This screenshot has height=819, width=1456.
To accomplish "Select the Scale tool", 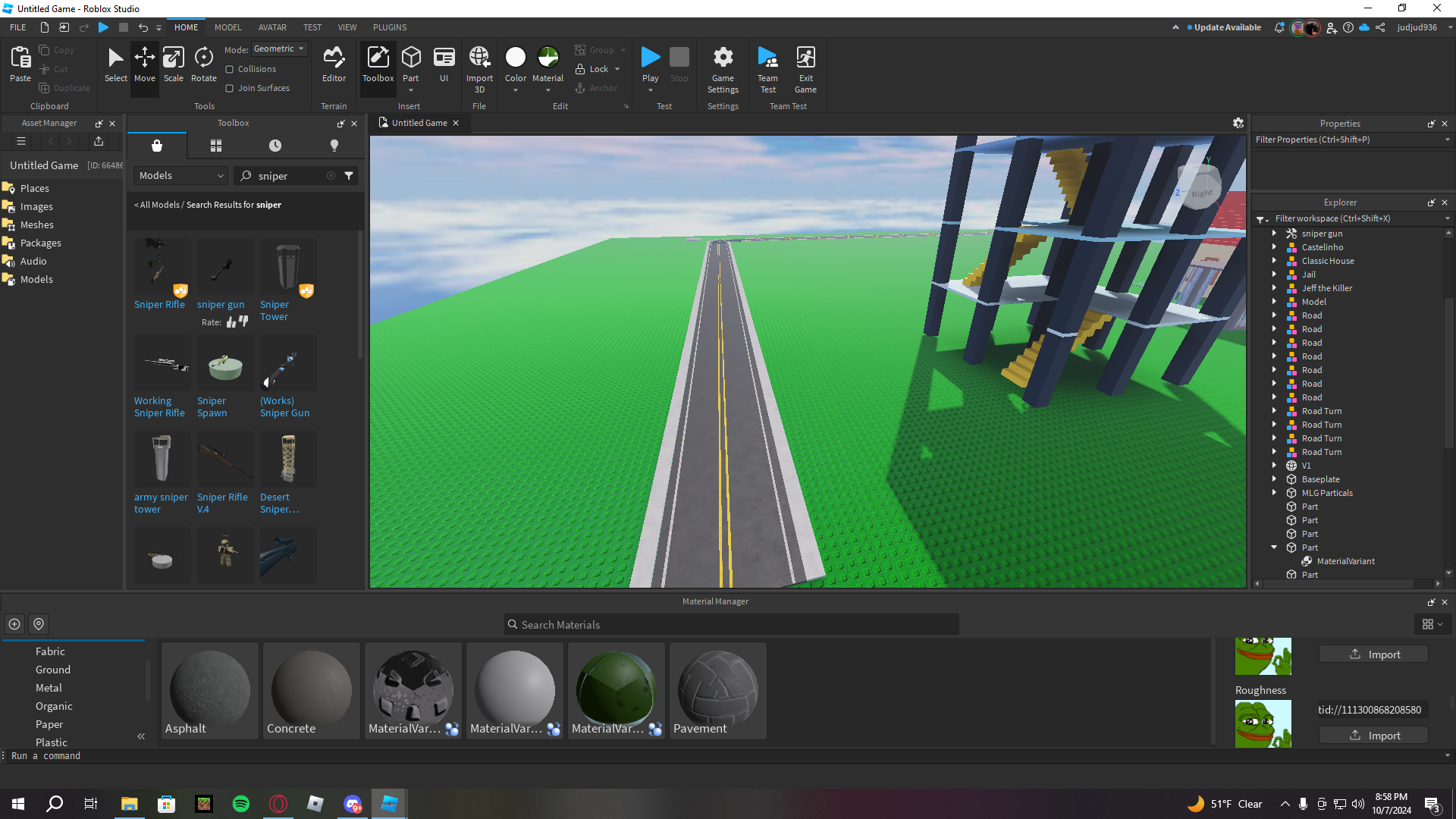I will [x=173, y=64].
